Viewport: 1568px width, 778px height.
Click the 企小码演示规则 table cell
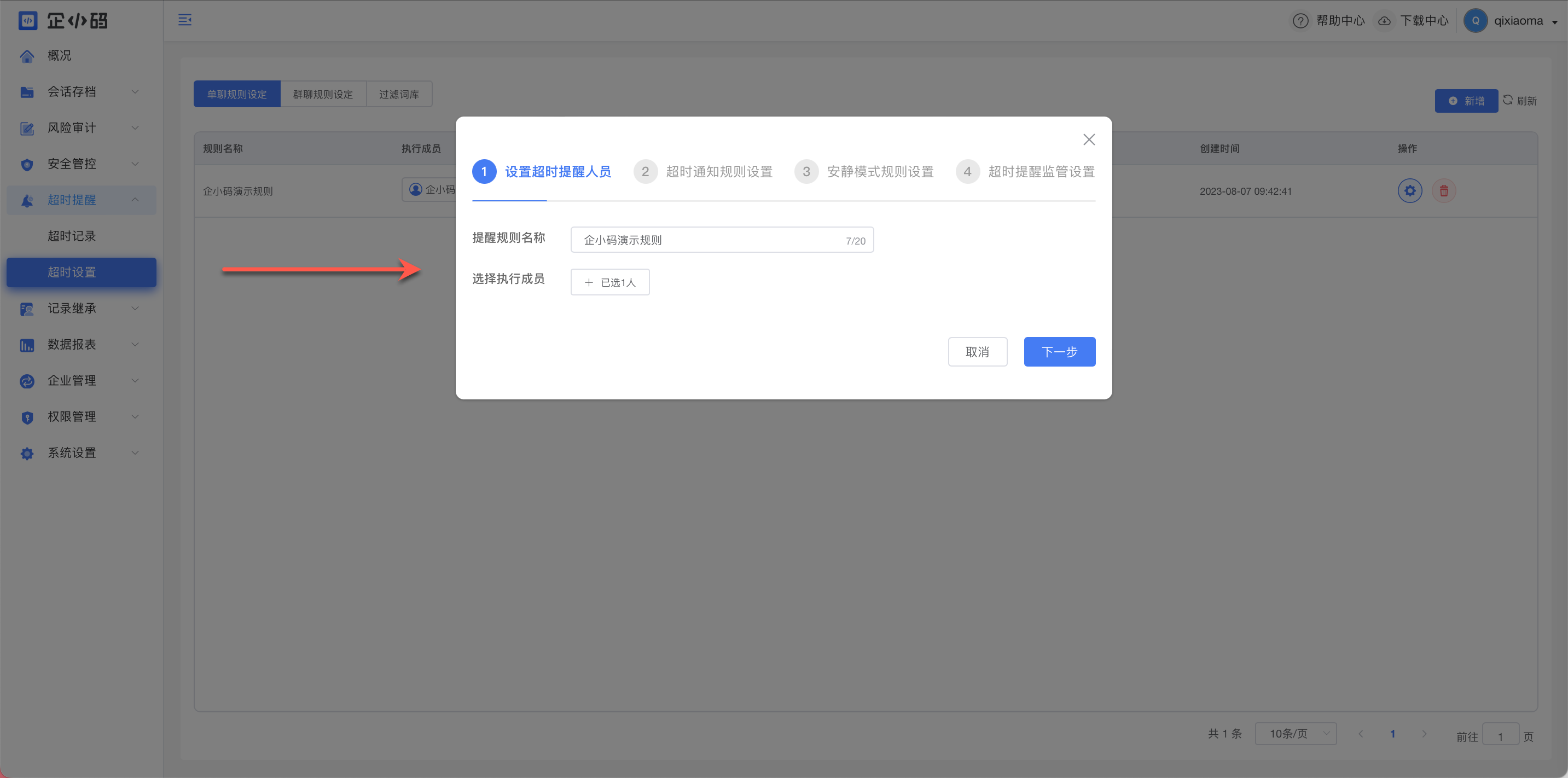[x=238, y=191]
